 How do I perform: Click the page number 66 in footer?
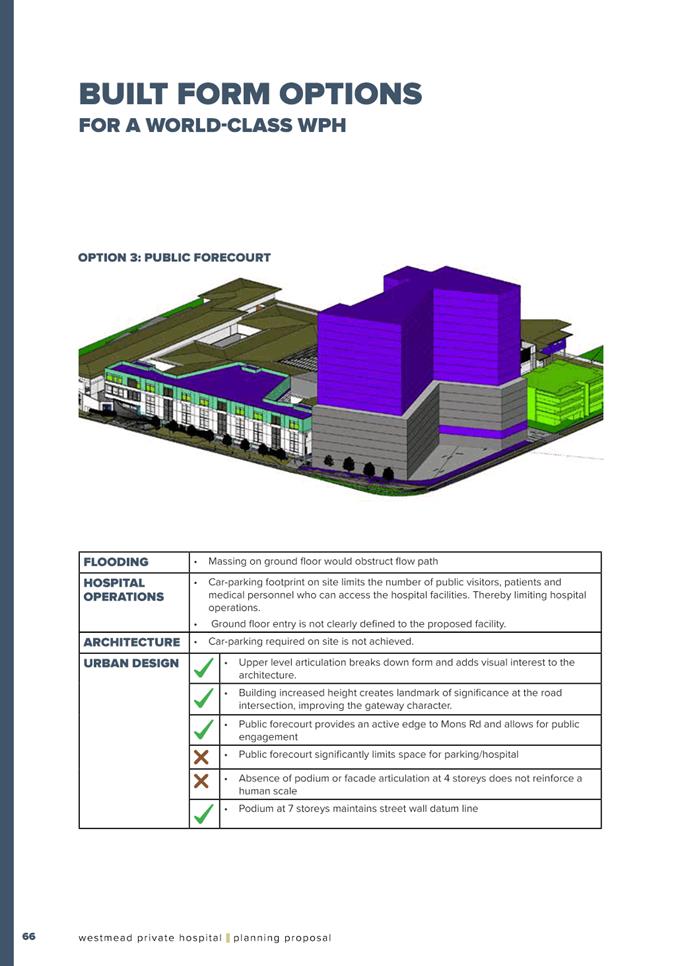[29, 937]
